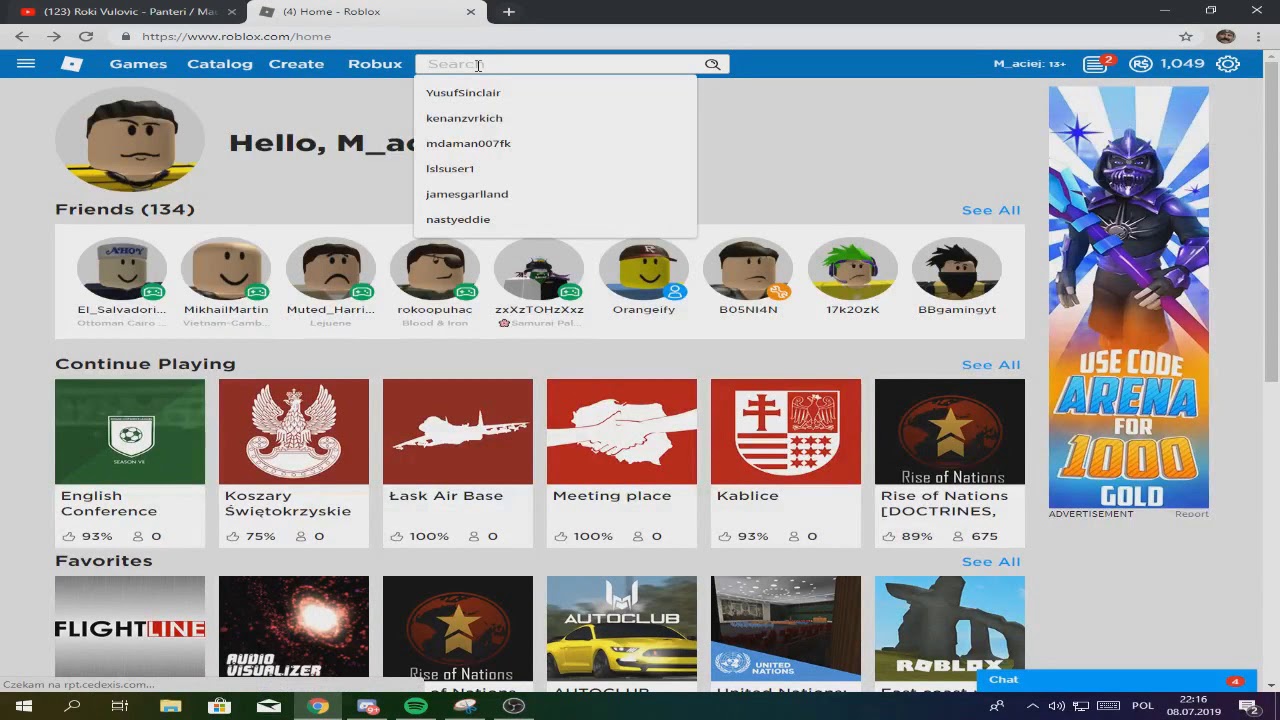
Task: Open the FLIGHTLINE favorite game
Action: point(130,627)
